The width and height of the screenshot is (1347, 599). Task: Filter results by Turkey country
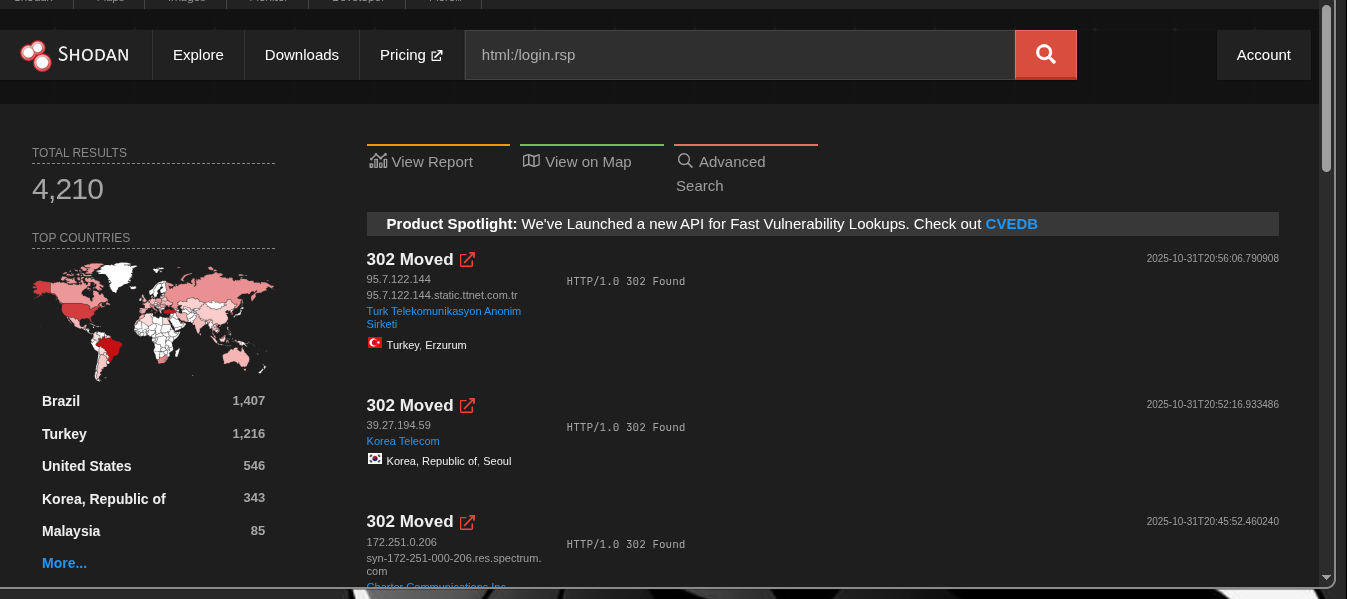coord(64,434)
